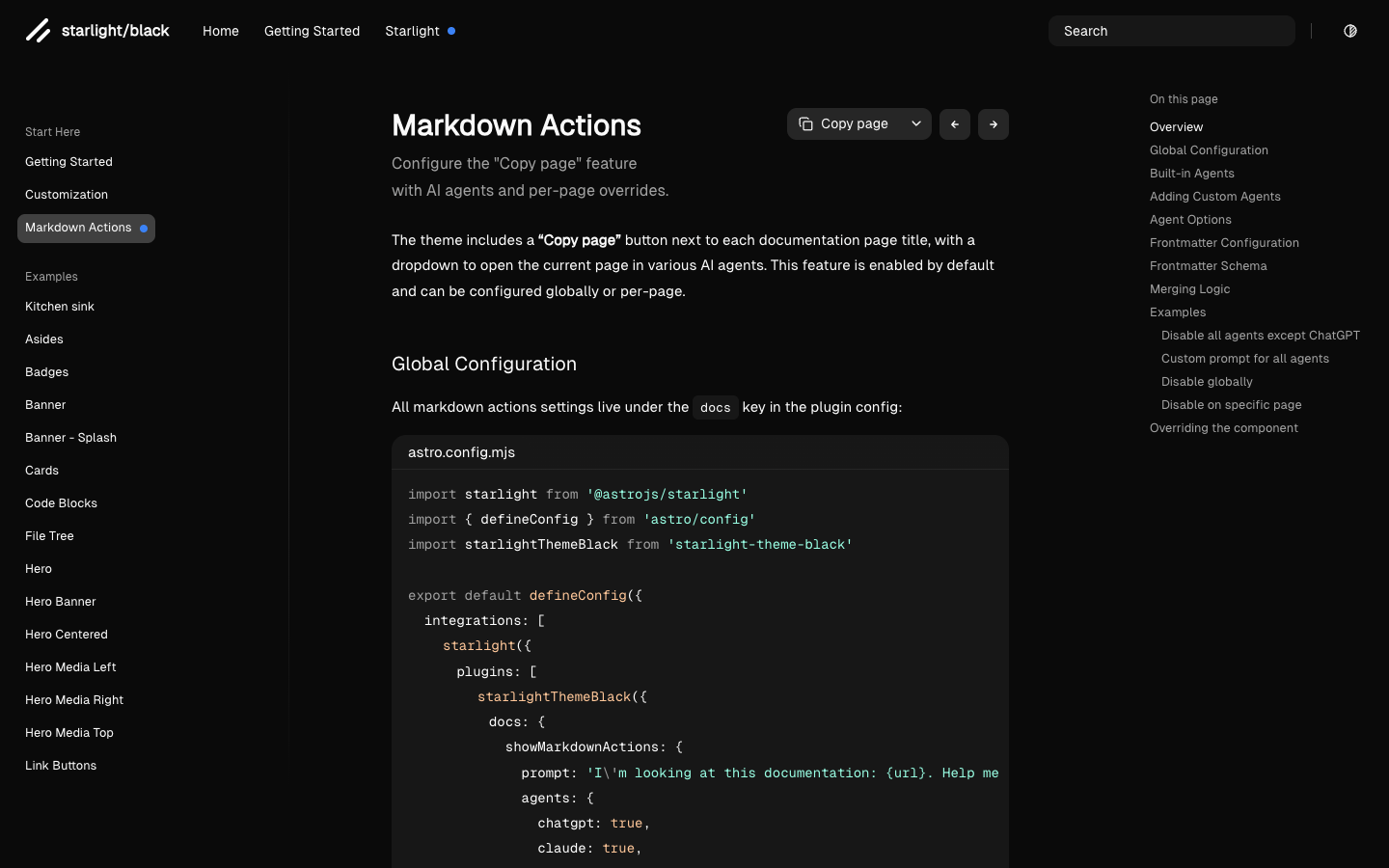The width and height of the screenshot is (1389, 868).
Task: Open the Customization sidebar page
Action: tap(67, 195)
